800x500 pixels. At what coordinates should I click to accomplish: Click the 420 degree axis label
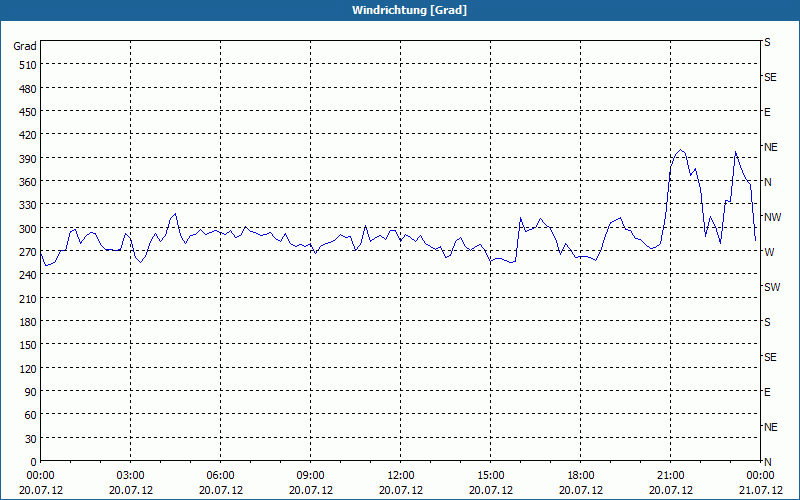click(x=28, y=135)
